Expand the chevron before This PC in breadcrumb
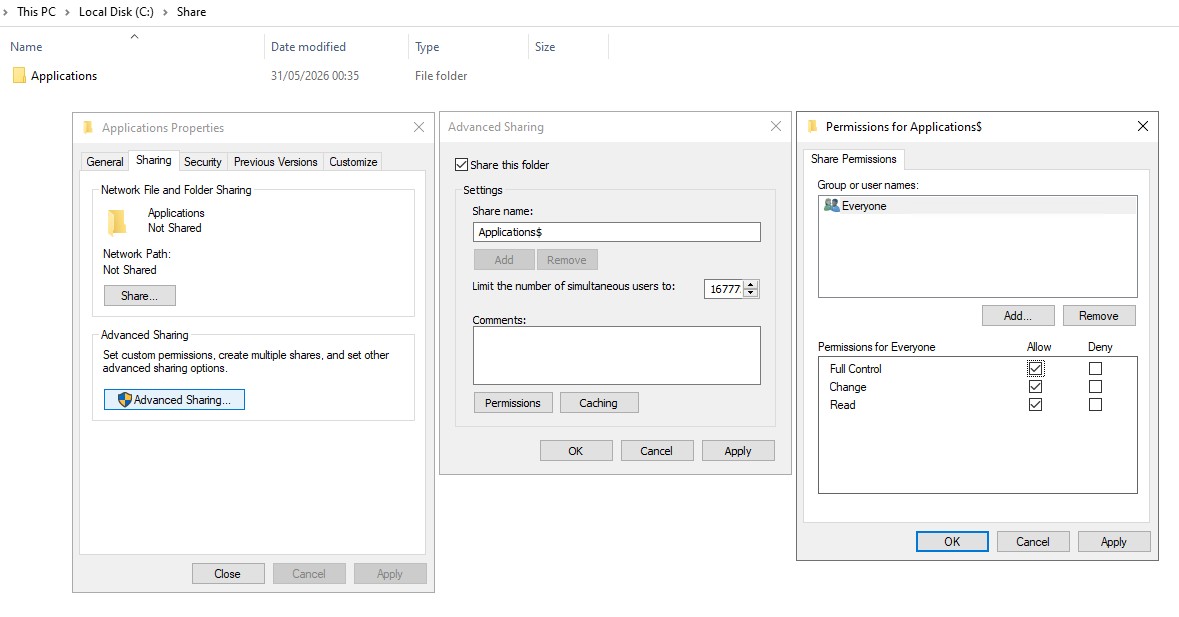1179x617 pixels. [x=5, y=12]
